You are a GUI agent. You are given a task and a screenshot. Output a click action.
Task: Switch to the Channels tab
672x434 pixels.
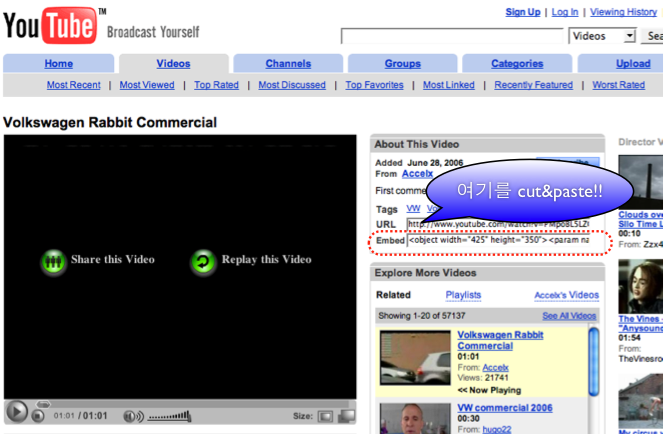(x=288, y=63)
